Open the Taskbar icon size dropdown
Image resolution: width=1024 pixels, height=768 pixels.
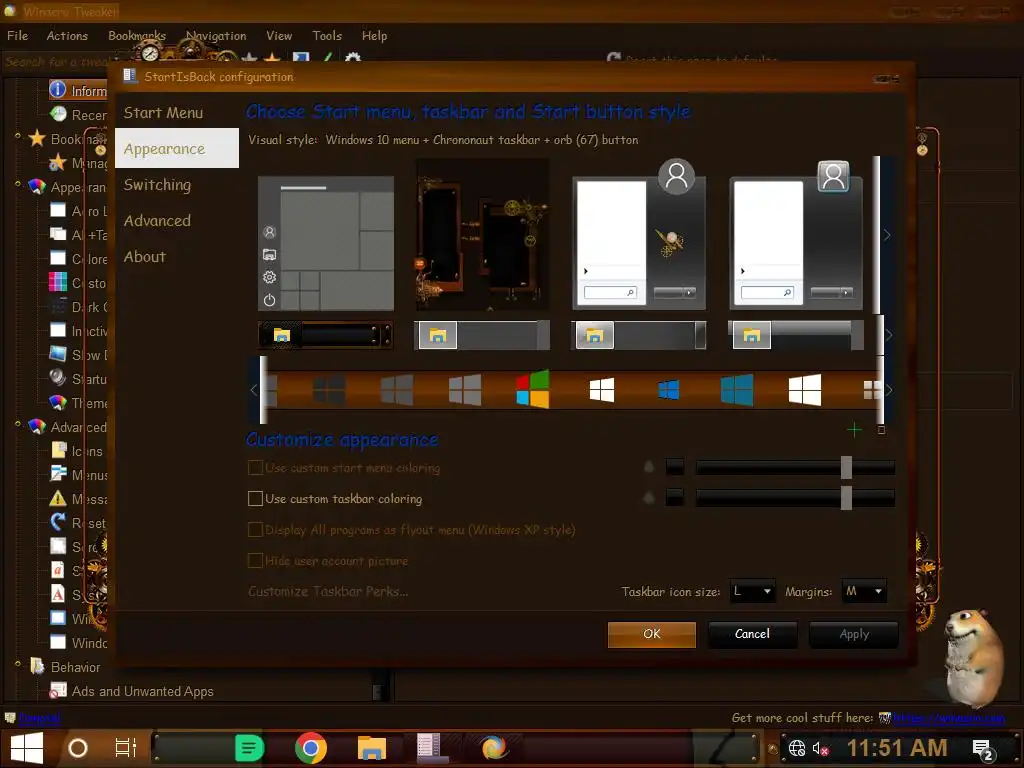point(752,592)
